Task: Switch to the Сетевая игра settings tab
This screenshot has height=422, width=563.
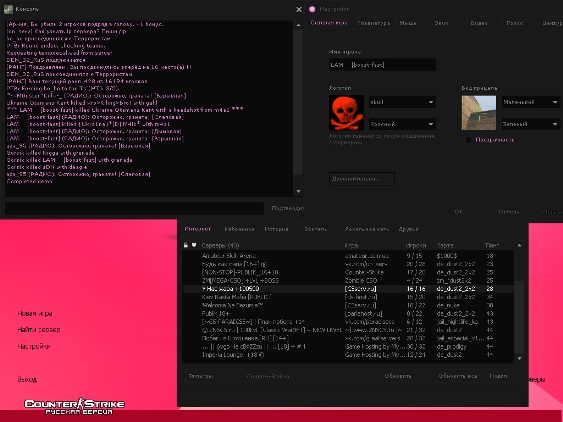Action: click(329, 23)
